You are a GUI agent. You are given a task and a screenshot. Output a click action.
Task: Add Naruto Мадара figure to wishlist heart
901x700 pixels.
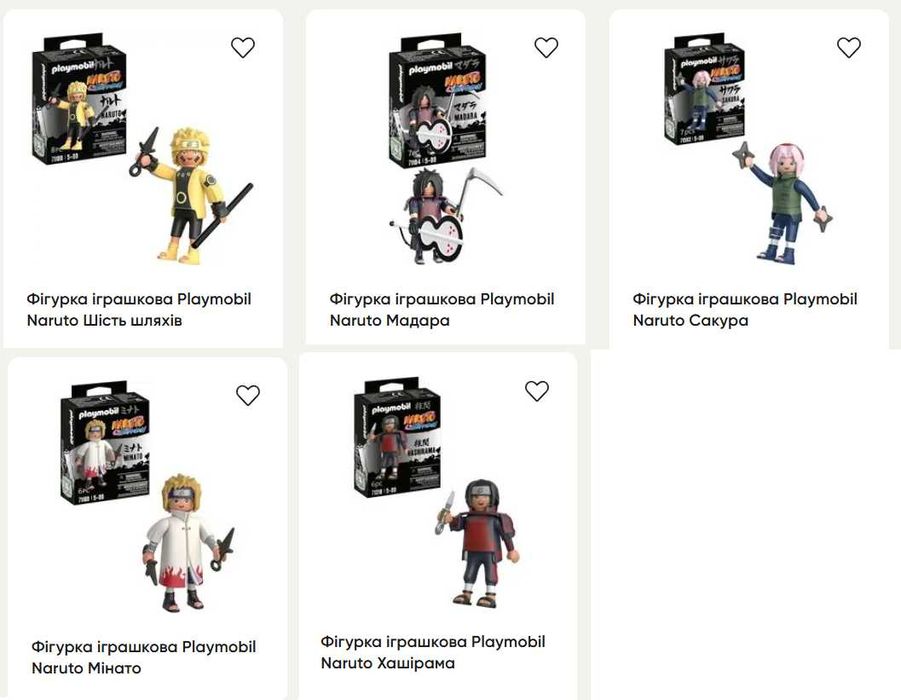[x=546, y=47]
